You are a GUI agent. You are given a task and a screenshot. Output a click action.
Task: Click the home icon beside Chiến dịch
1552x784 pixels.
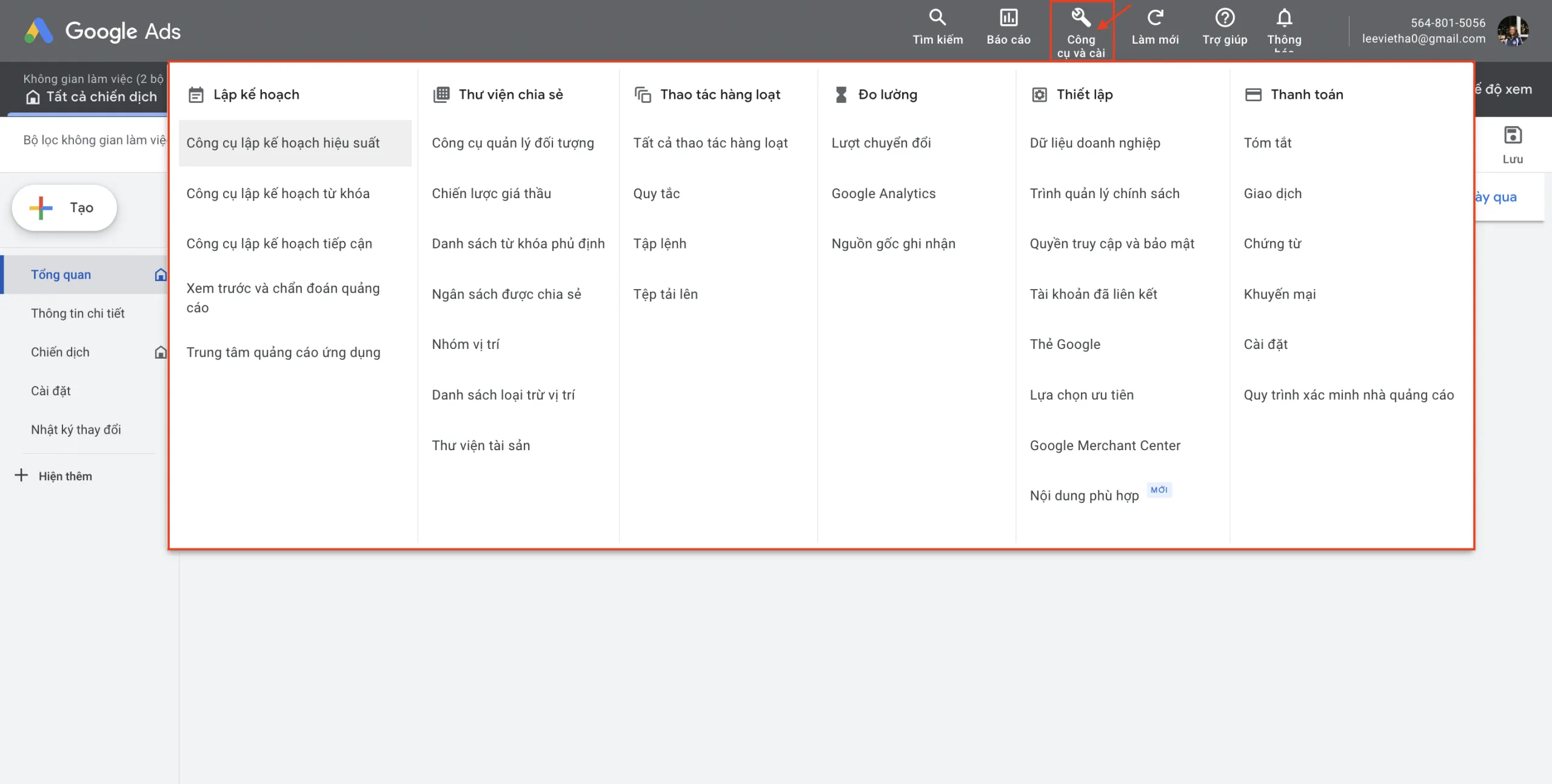[161, 352]
